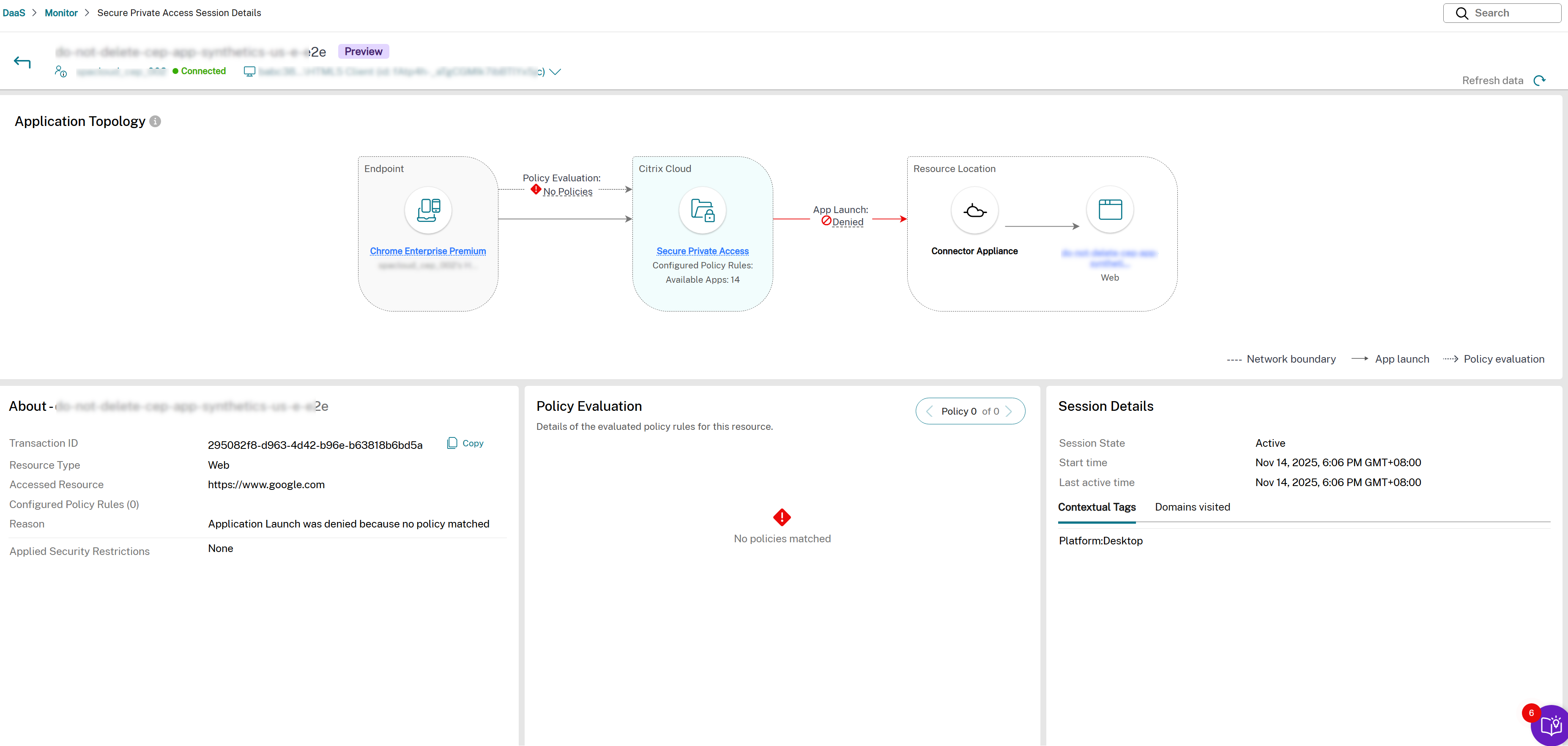This screenshot has width=1568, height=746.
Task: Click the previous policy chevron in Policy Evaluation
Action: [929, 411]
